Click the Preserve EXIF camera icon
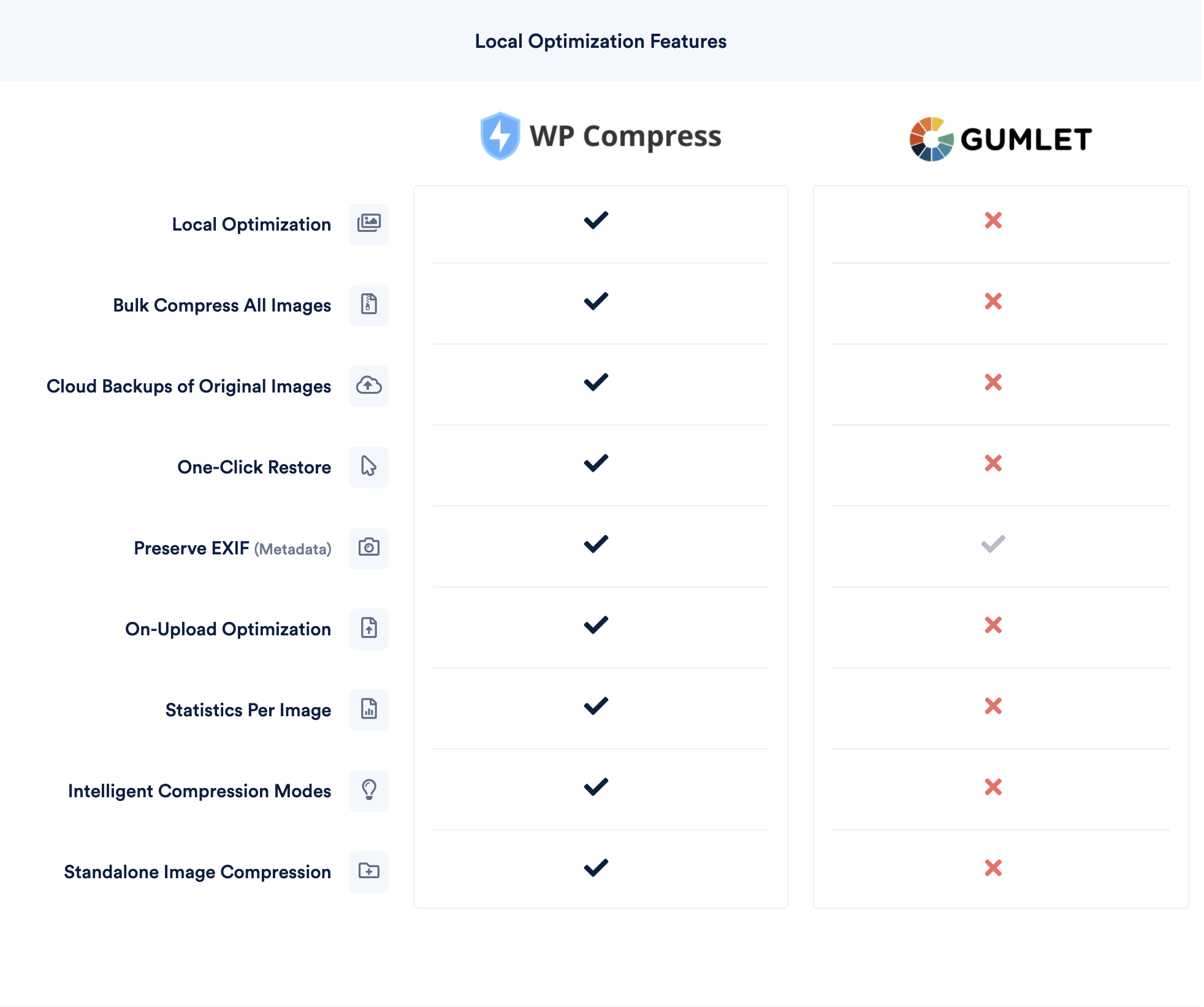Image resolution: width=1204 pixels, height=1007 pixels. (x=368, y=547)
